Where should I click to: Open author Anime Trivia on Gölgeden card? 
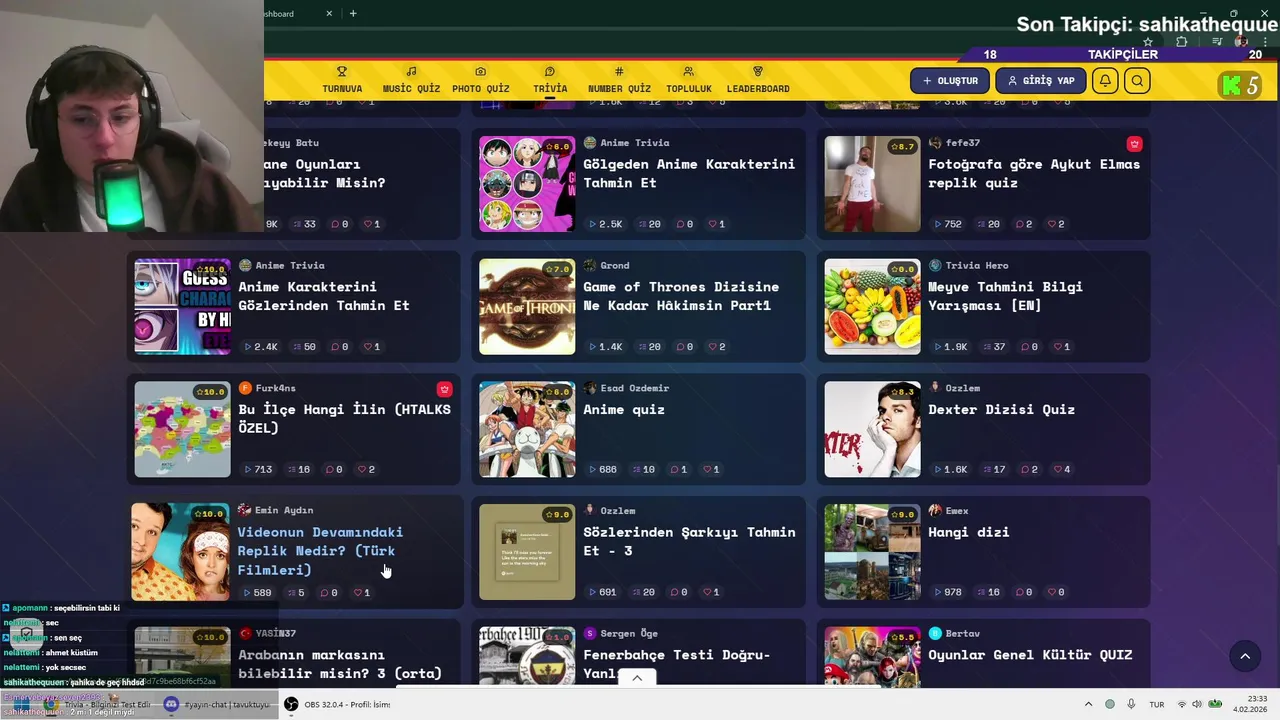click(x=634, y=143)
